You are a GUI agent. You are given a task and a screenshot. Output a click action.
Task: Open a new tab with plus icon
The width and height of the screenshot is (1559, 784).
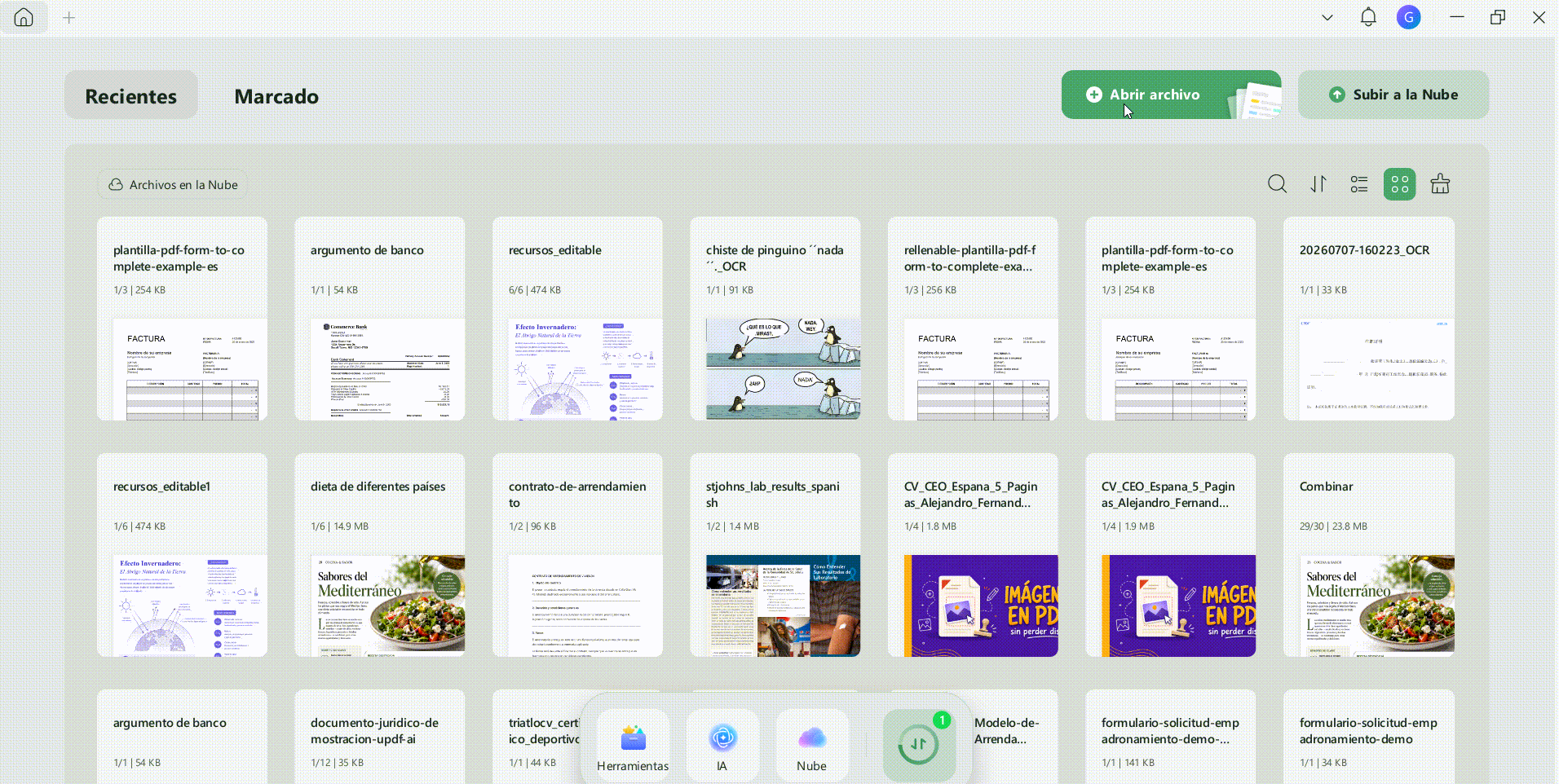pyautogui.click(x=69, y=17)
